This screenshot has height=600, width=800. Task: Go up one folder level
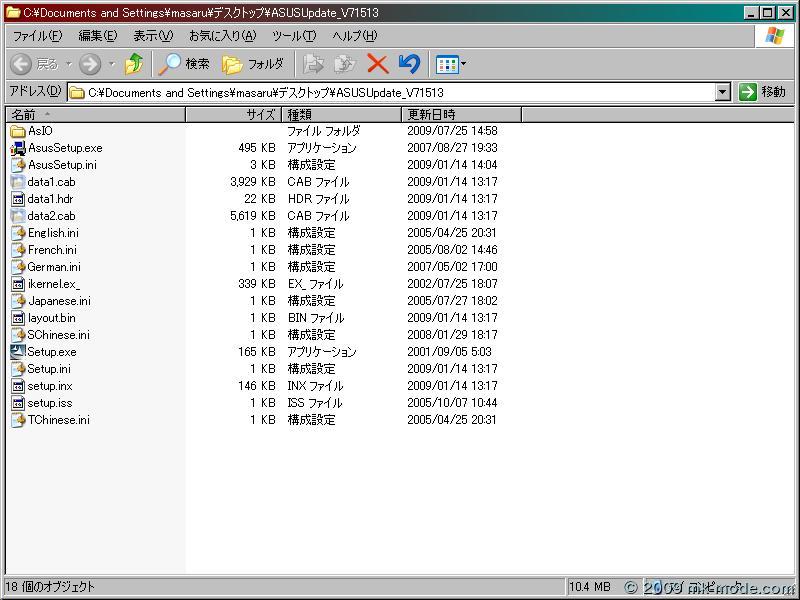pos(133,63)
